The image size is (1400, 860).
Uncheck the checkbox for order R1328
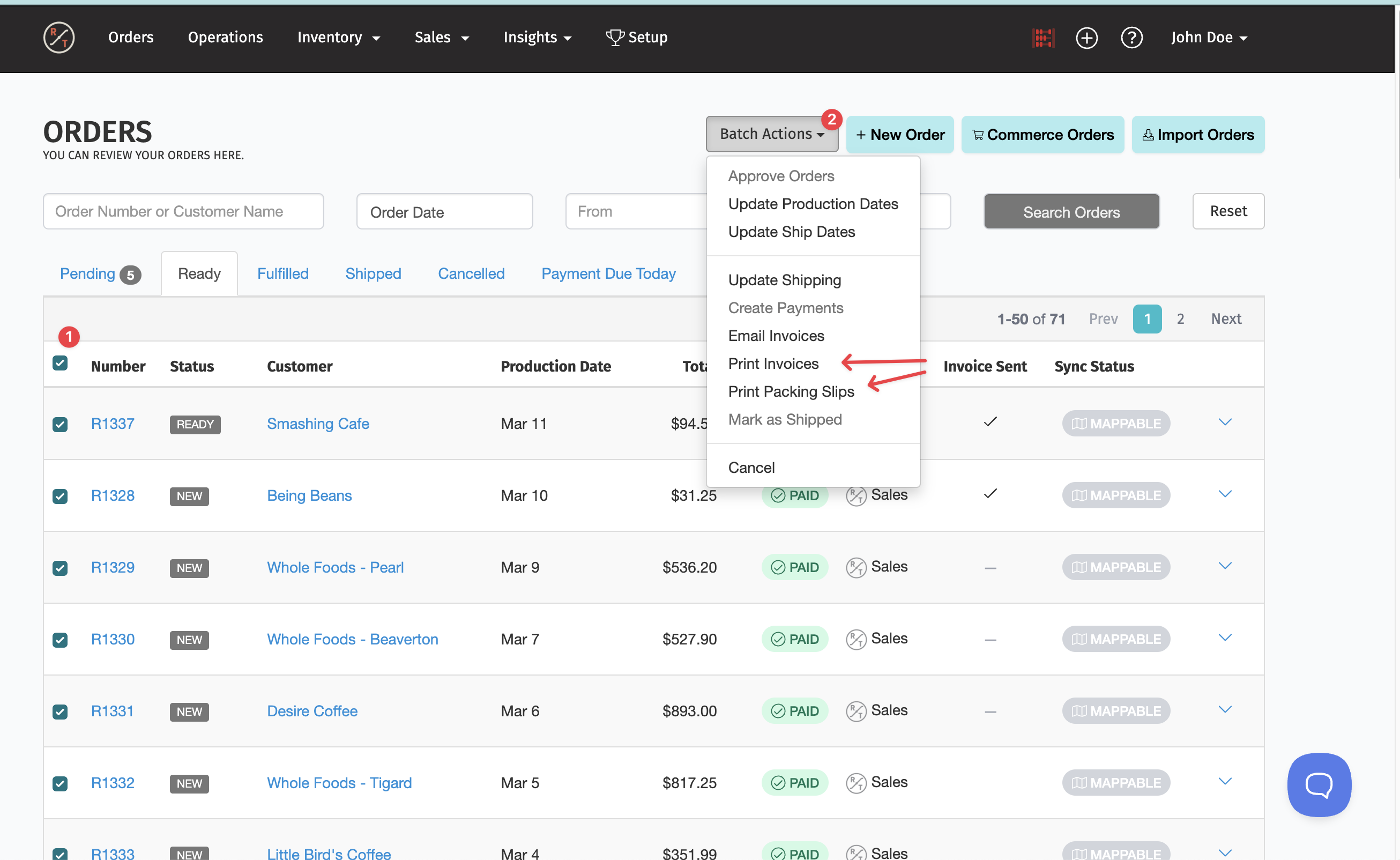[x=59, y=496]
